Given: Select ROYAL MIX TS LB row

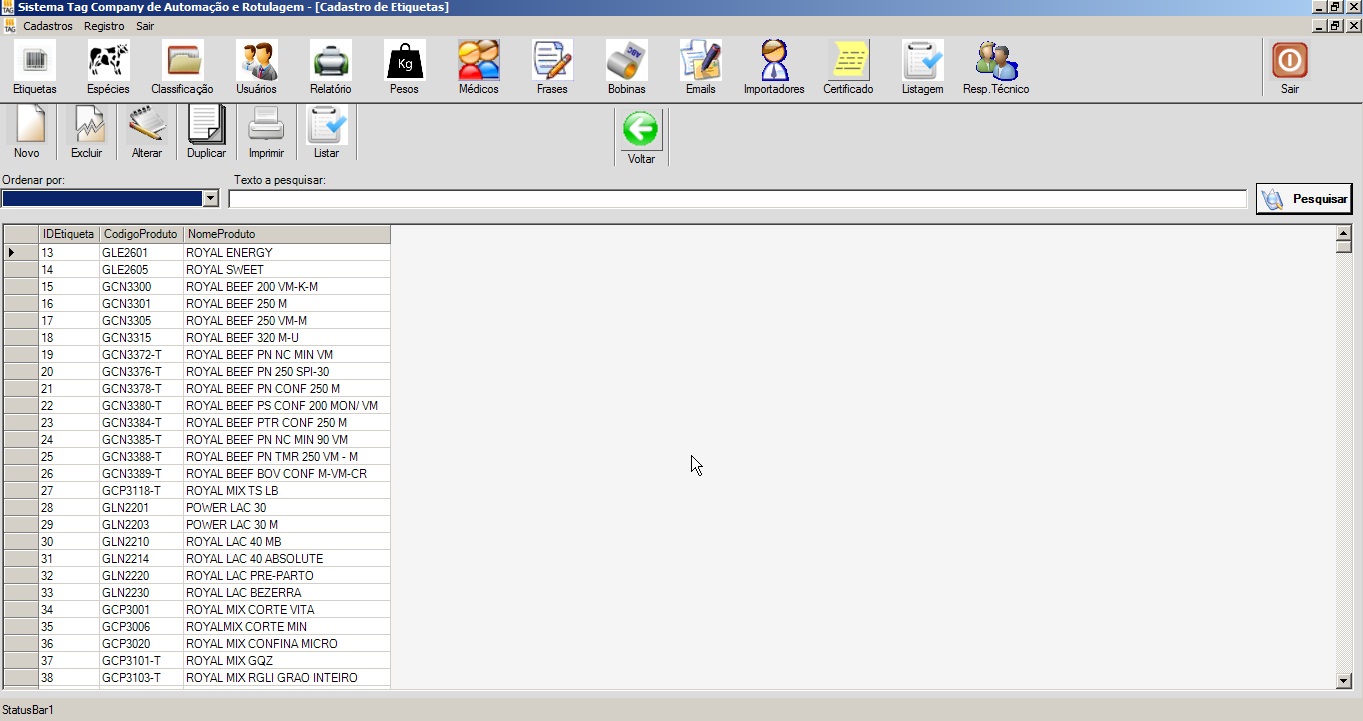Looking at the screenshot, I should coord(197,491).
